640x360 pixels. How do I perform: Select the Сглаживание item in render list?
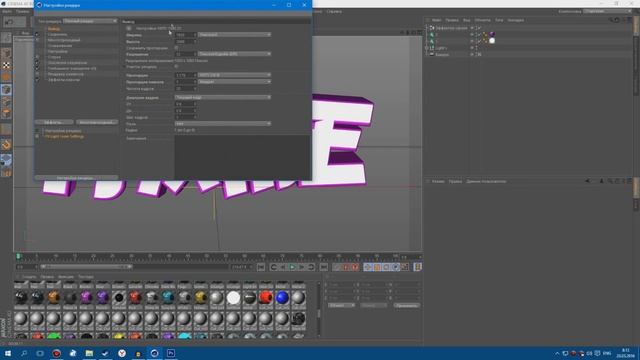60,46
